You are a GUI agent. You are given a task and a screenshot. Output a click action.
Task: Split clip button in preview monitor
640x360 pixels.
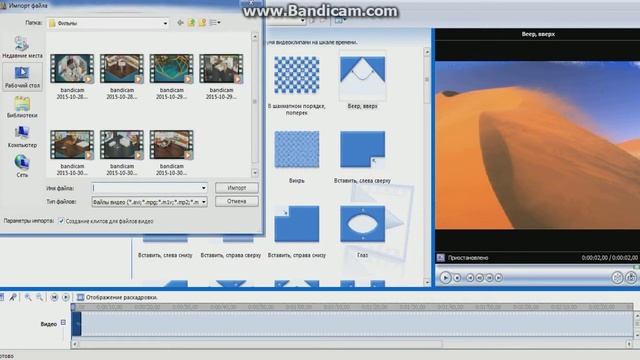coord(617,278)
